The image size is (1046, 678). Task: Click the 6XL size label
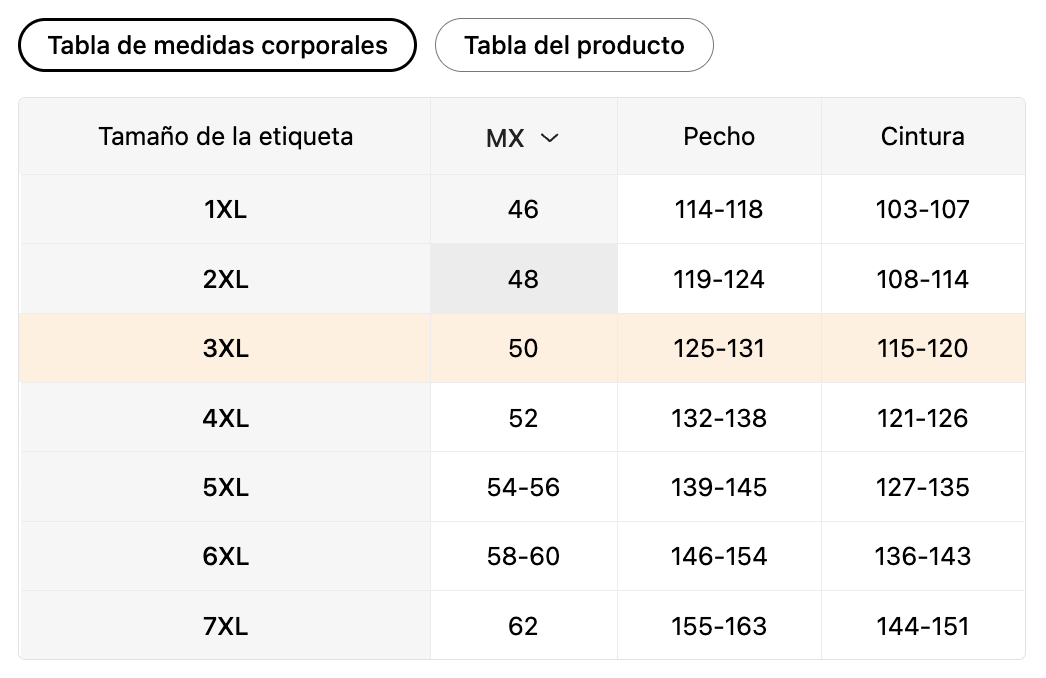pyautogui.click(x=225, y=556)
